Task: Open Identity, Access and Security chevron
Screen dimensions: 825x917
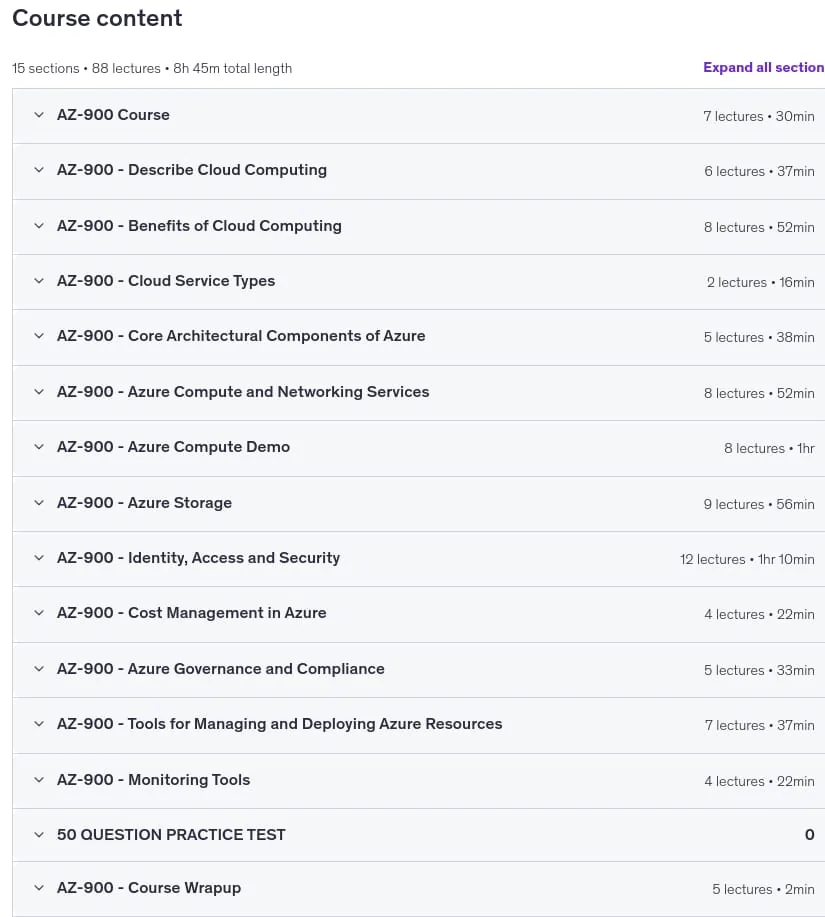Action: pyautogui.click(x=39, y=558)
